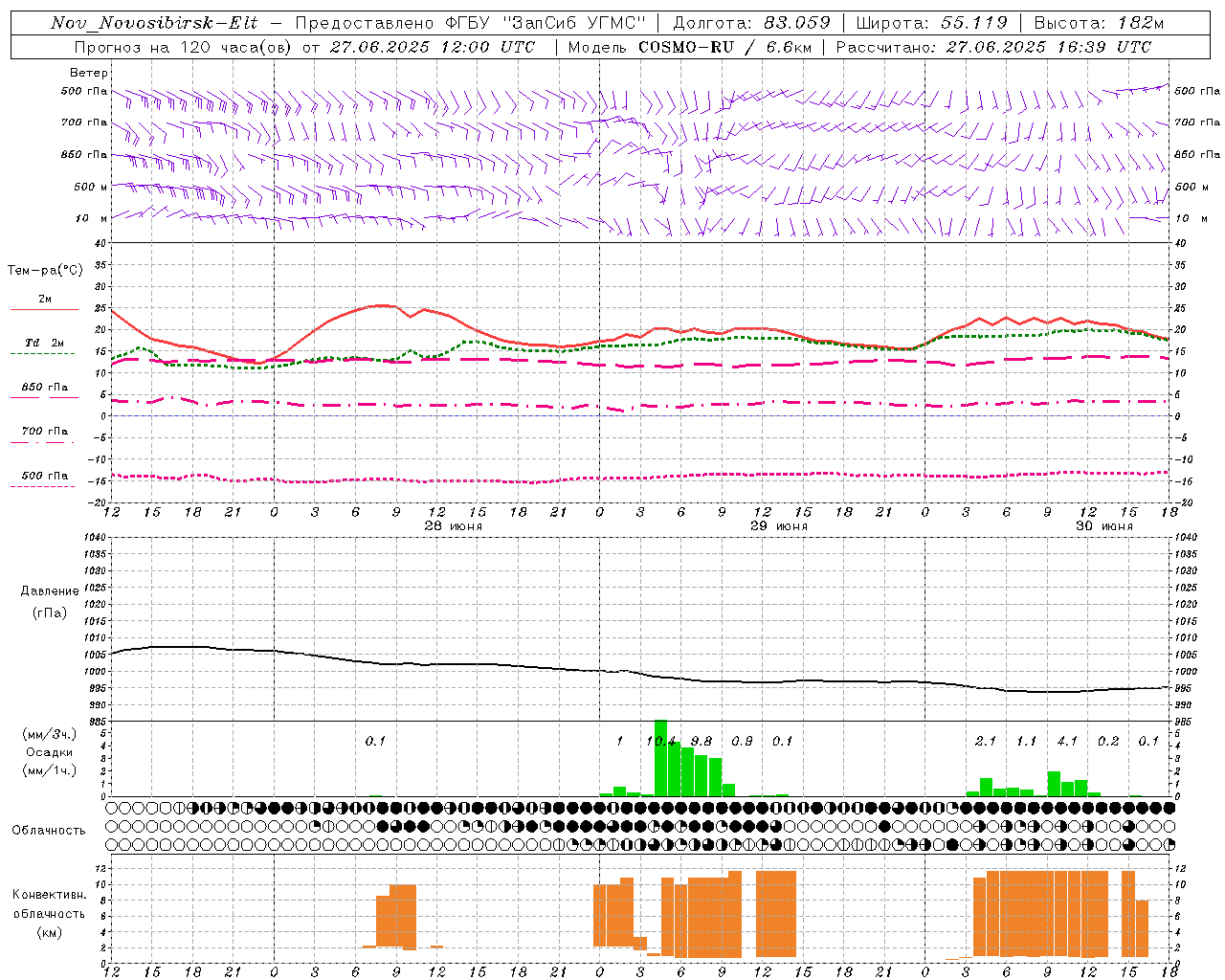This screenshot has width=1225, height=980.
Task: Click the Широта: 55.119 value
Action: click(x=932, y=23)
